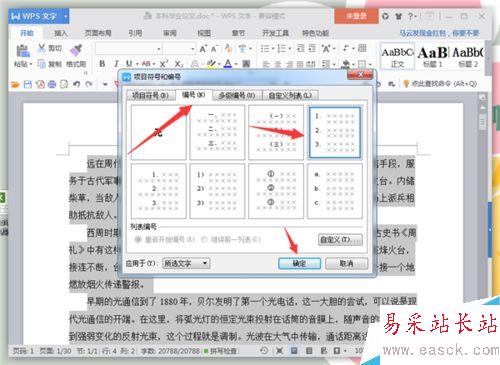Expand bullet list dropdown arrow
Screen dimensions: 500x365
coord(272,49)
